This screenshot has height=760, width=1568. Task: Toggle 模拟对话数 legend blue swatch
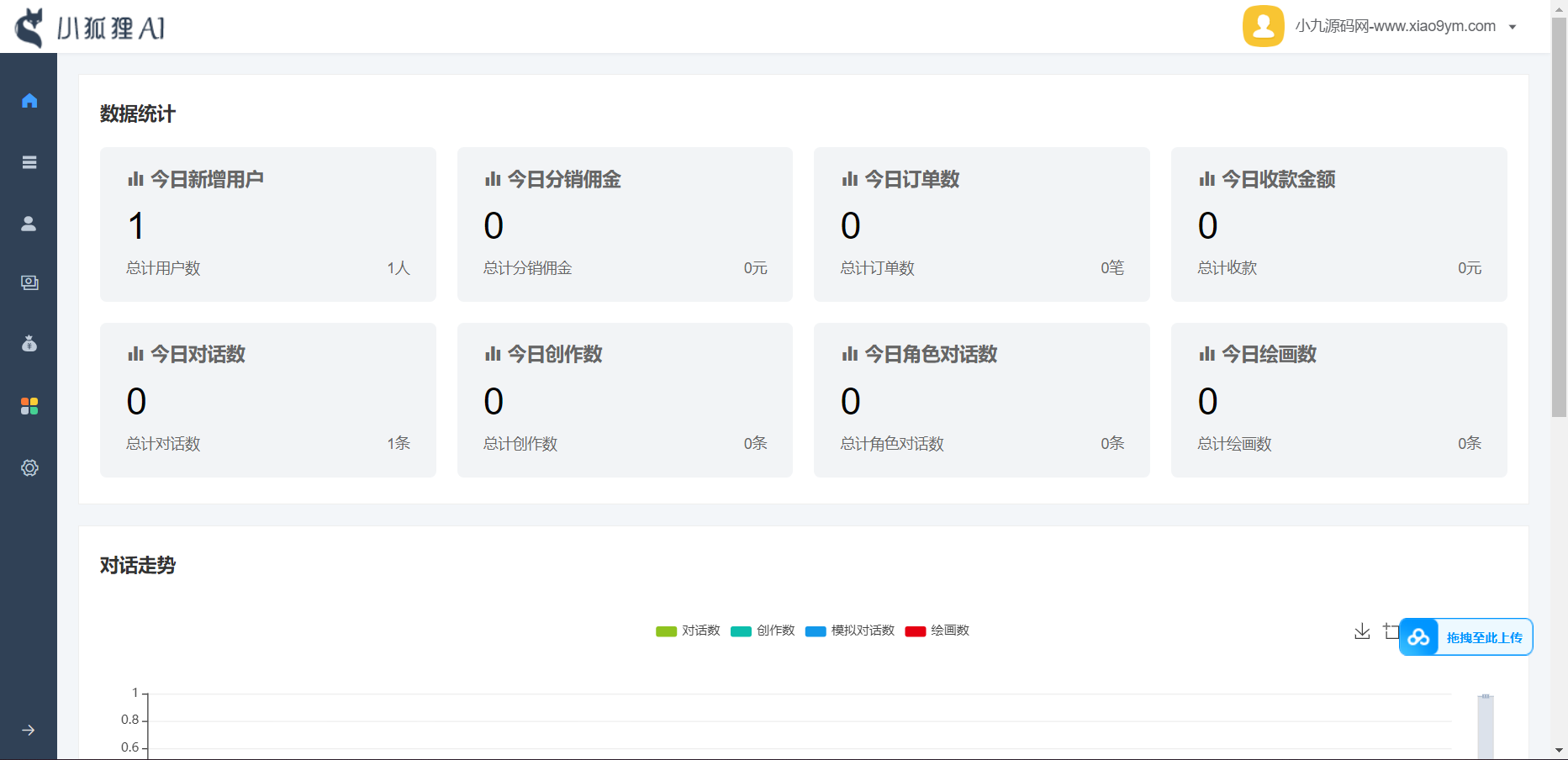816,631
